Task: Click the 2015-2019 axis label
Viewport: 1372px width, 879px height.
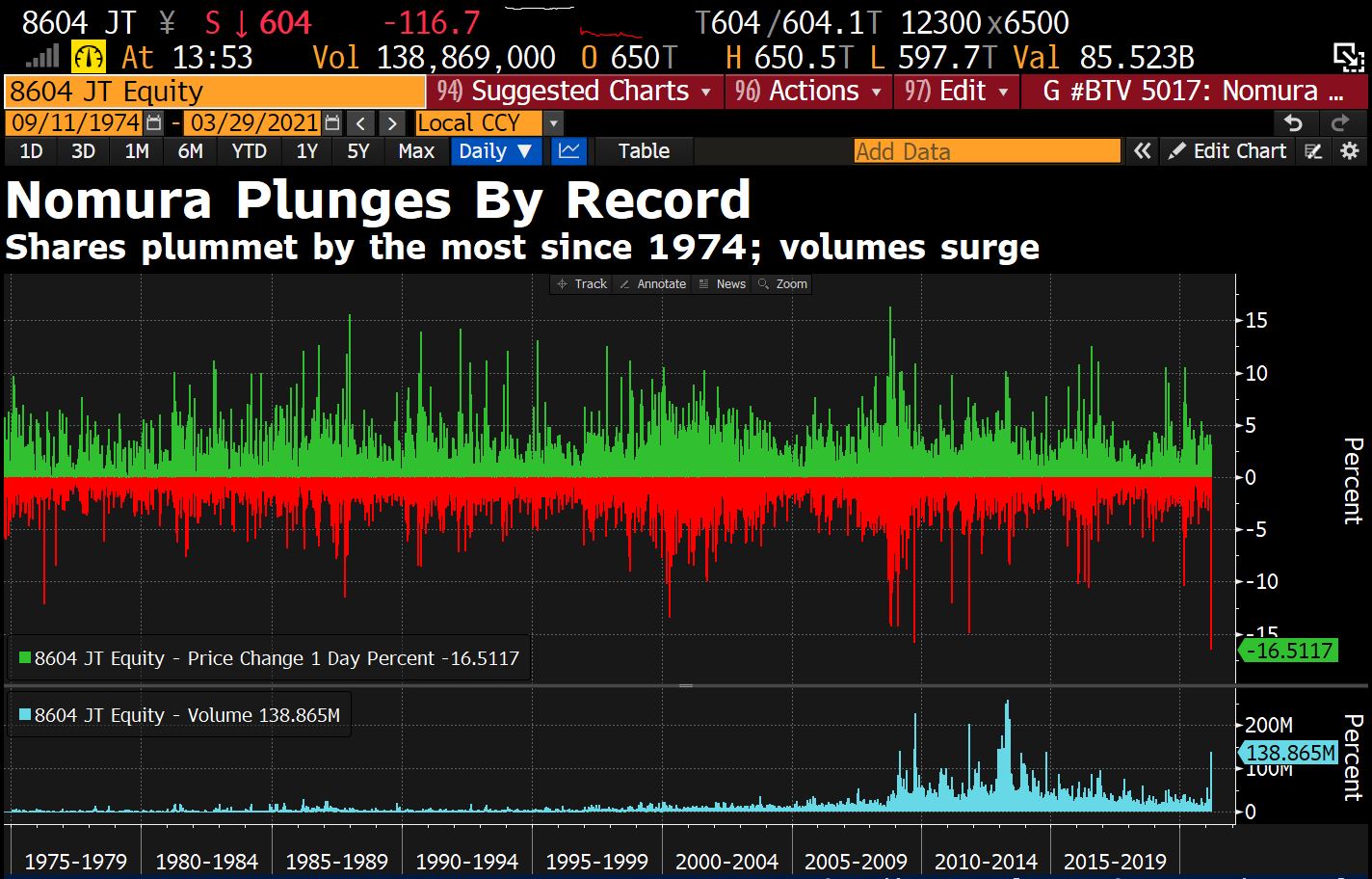Action: (x=1115, y=862)
